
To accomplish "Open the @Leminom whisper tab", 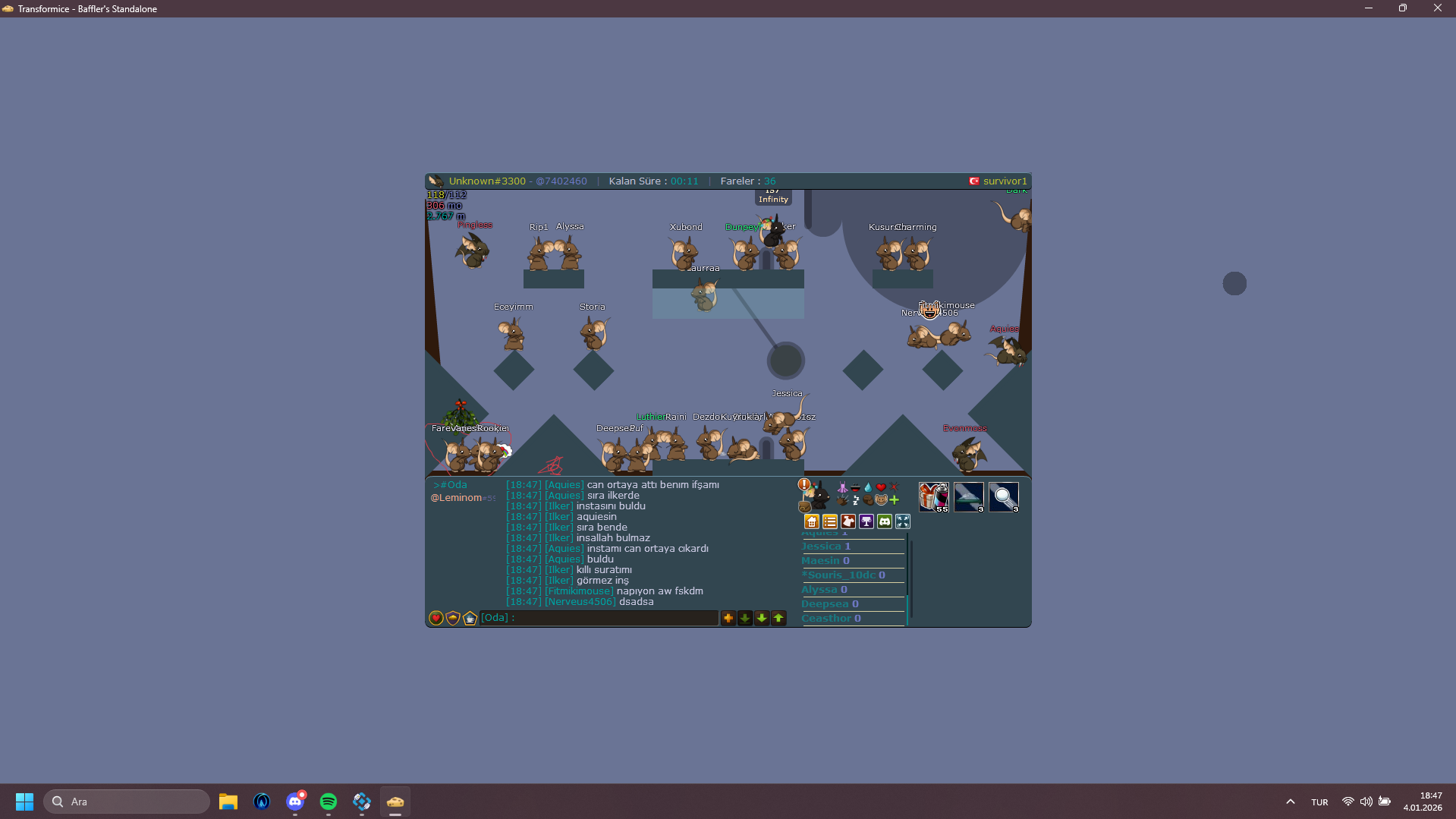I will point(463,498).
